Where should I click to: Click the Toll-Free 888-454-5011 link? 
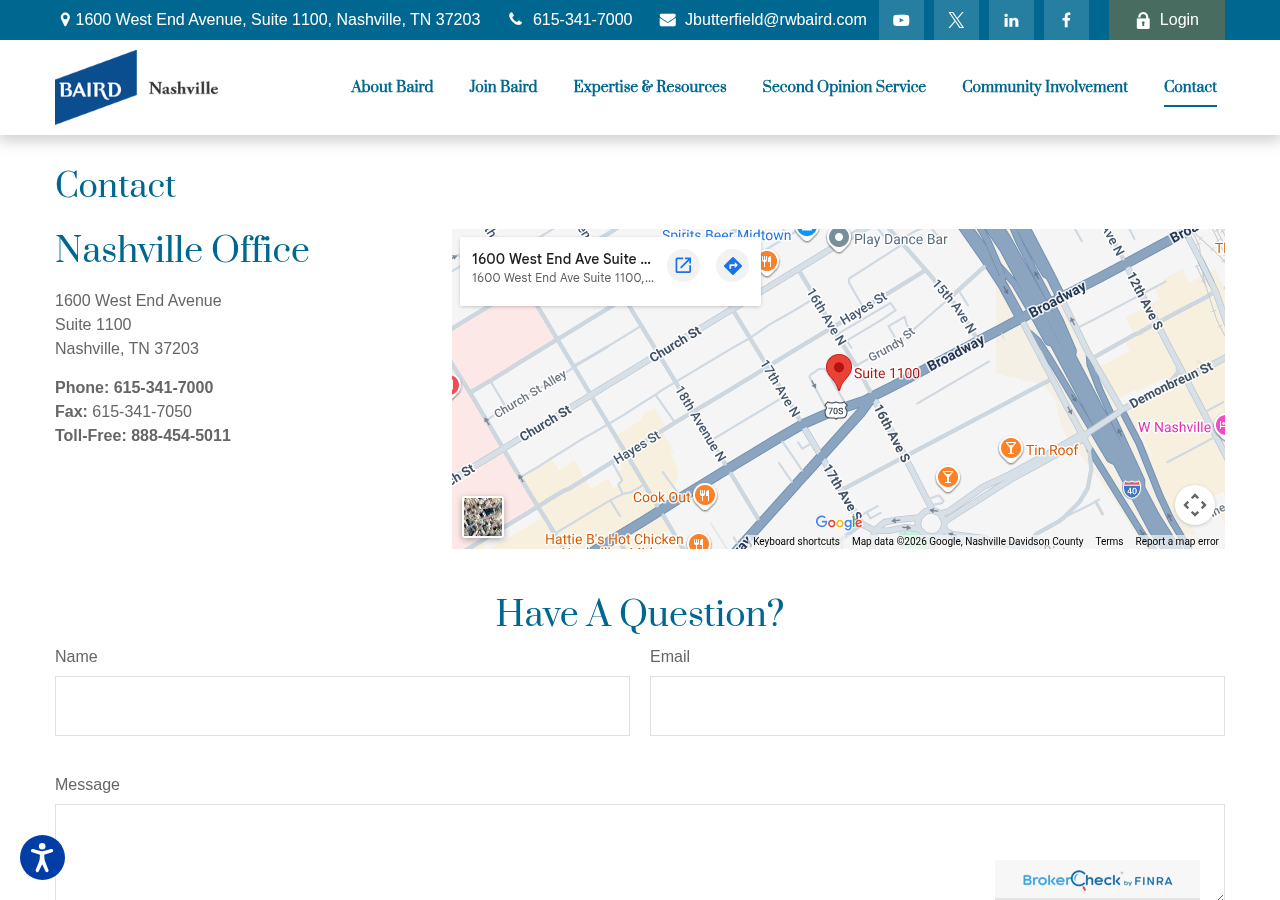coord(143,436)
